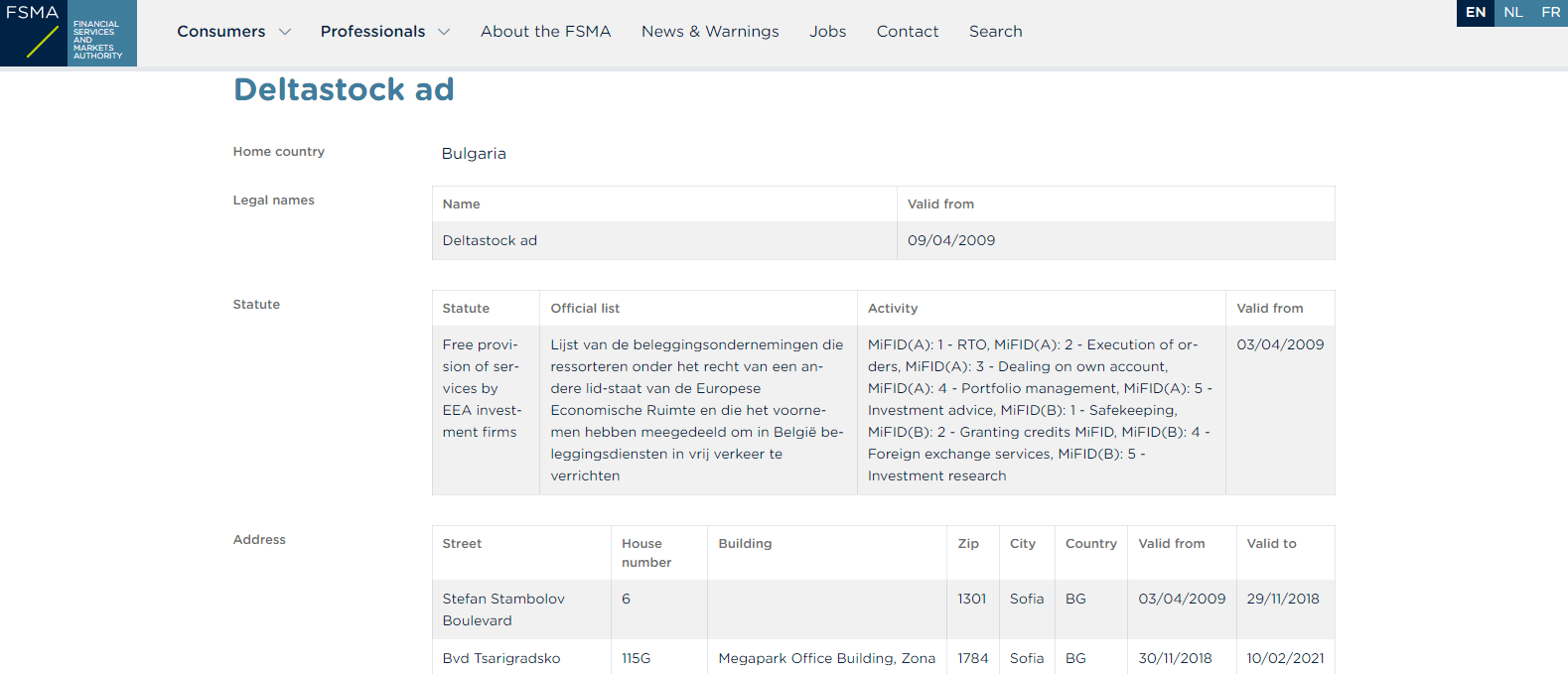Image resolution: width=1568 pixels, height=674 pixels.
Task: Click the house number 115G cell
Action: tap(659, 657)
